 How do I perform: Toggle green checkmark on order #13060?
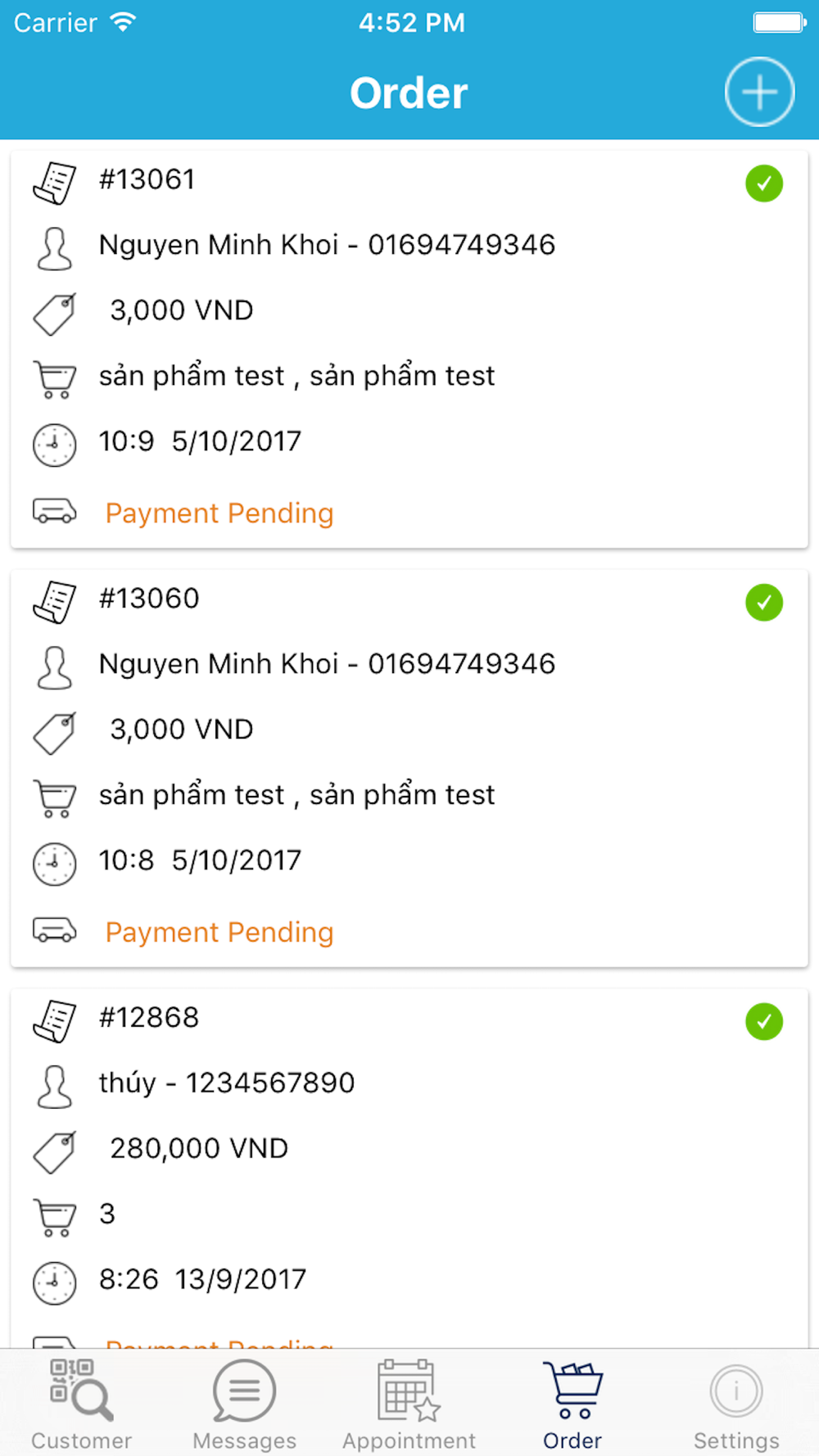(x=763, y=603)
